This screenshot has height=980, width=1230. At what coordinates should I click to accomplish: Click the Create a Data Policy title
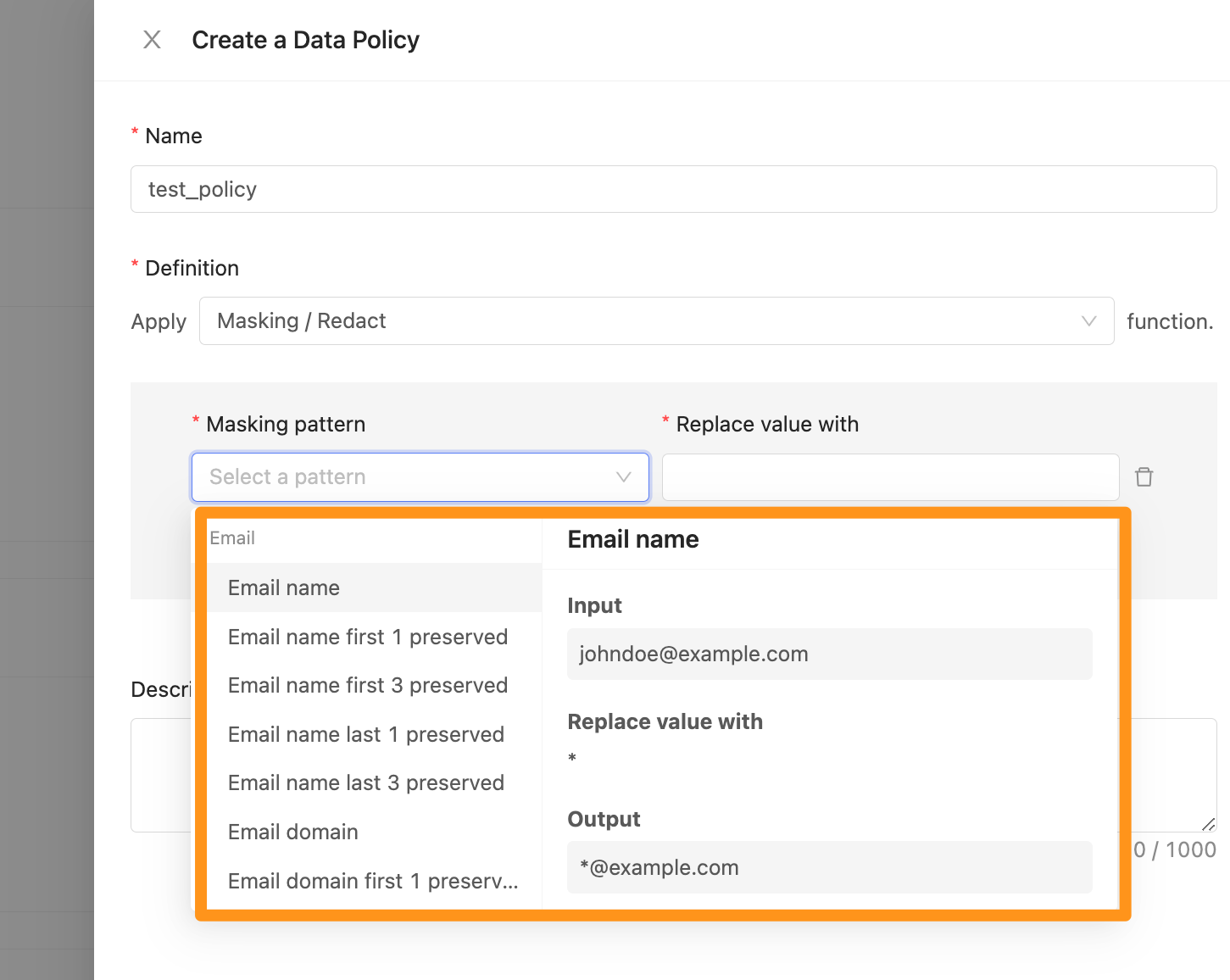pos(306,40)
